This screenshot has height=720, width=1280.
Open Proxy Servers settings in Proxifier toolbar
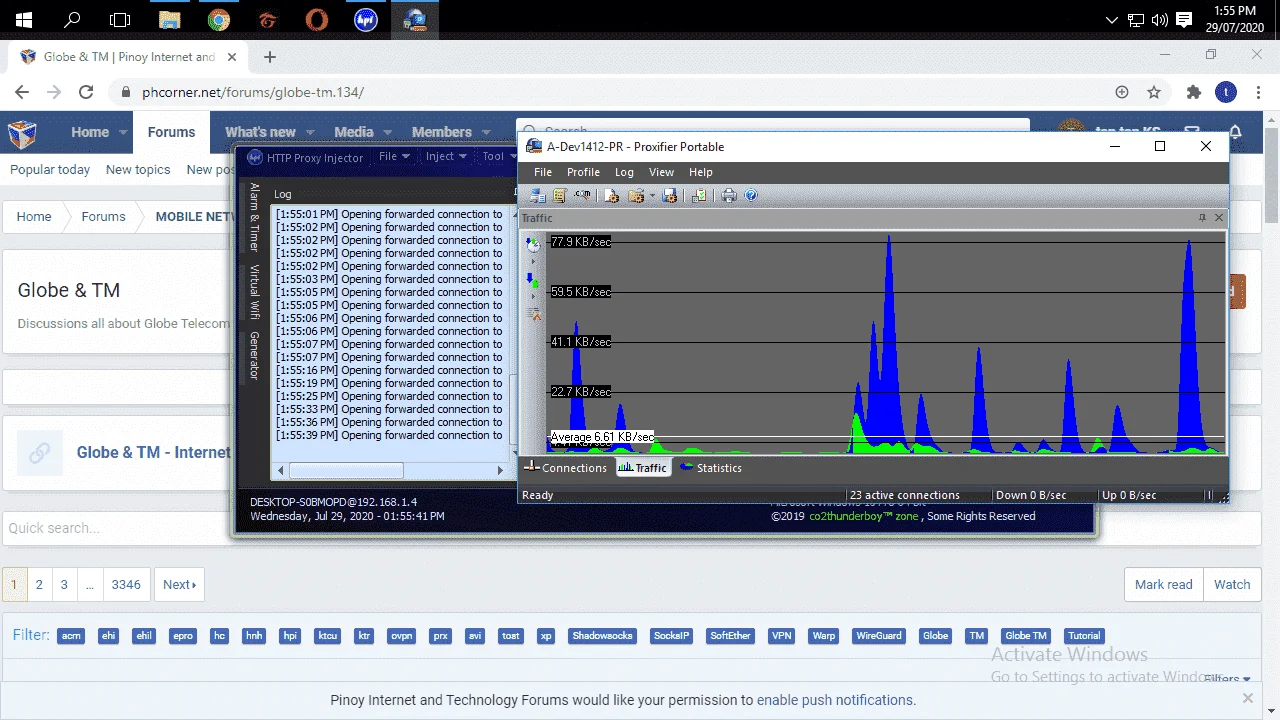[x=538, y=195]
